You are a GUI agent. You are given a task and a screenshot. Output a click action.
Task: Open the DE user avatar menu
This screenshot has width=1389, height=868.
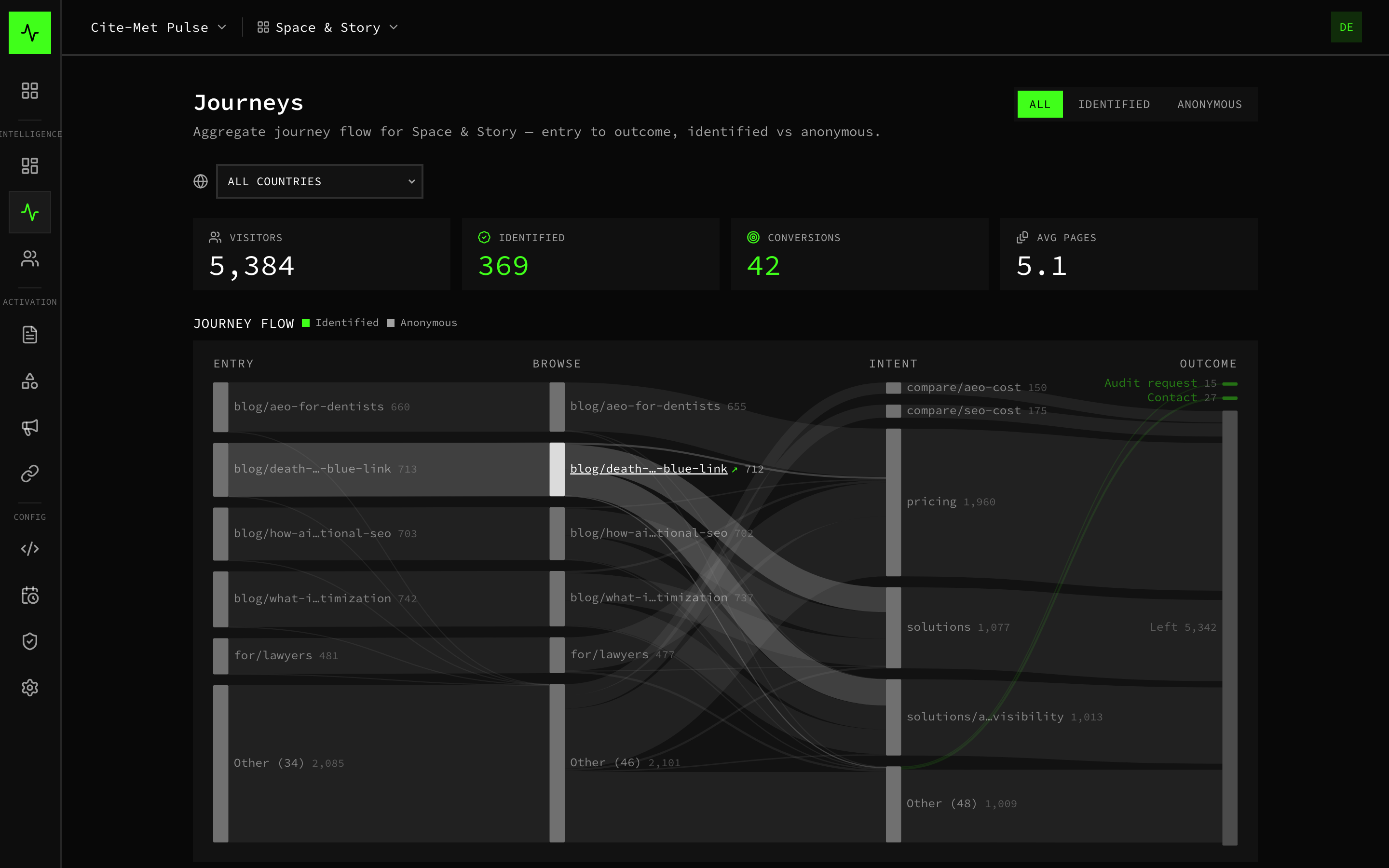pyautogui.click(x=1346, y=27)
